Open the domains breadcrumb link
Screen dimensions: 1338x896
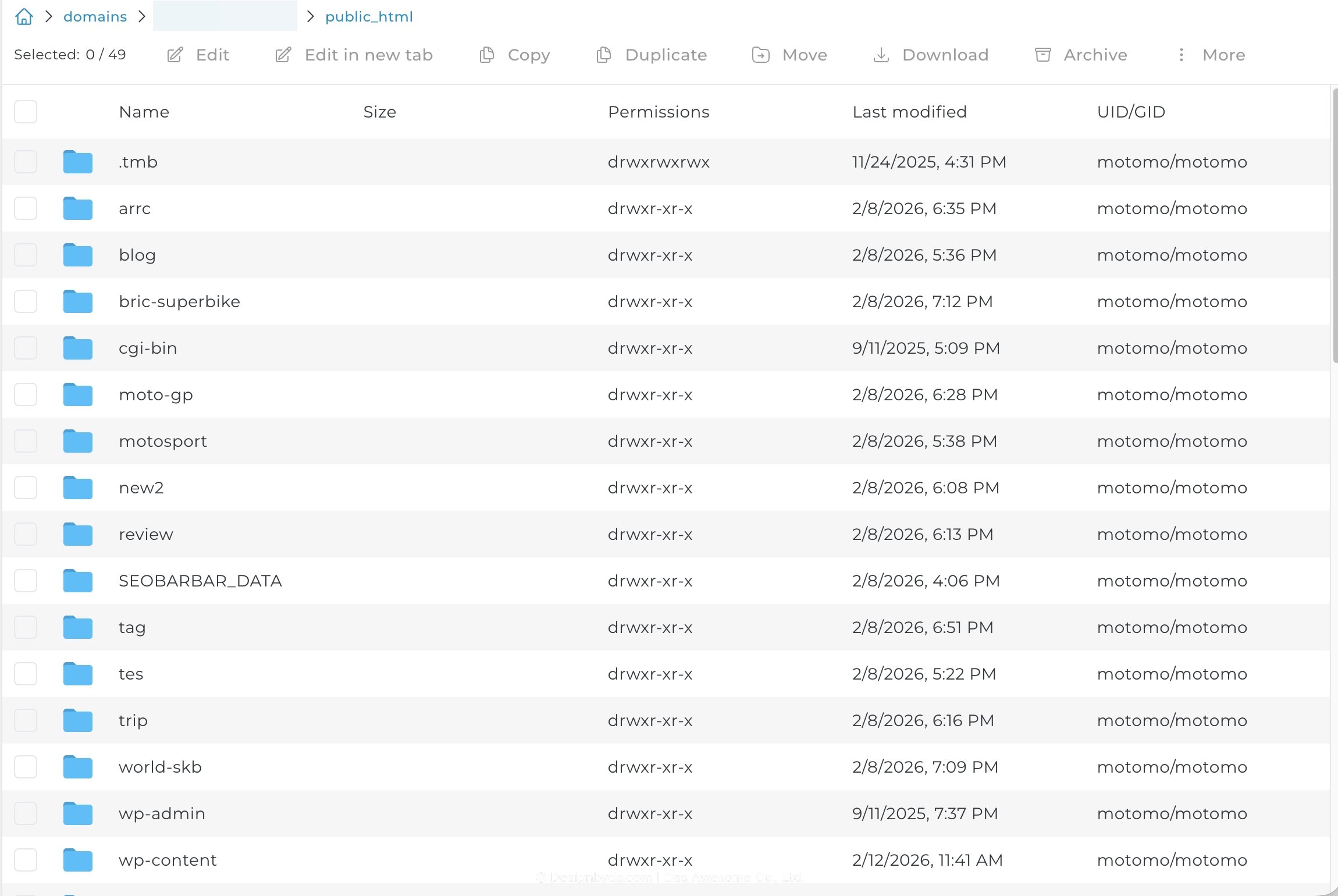click(x=95, y=16)
